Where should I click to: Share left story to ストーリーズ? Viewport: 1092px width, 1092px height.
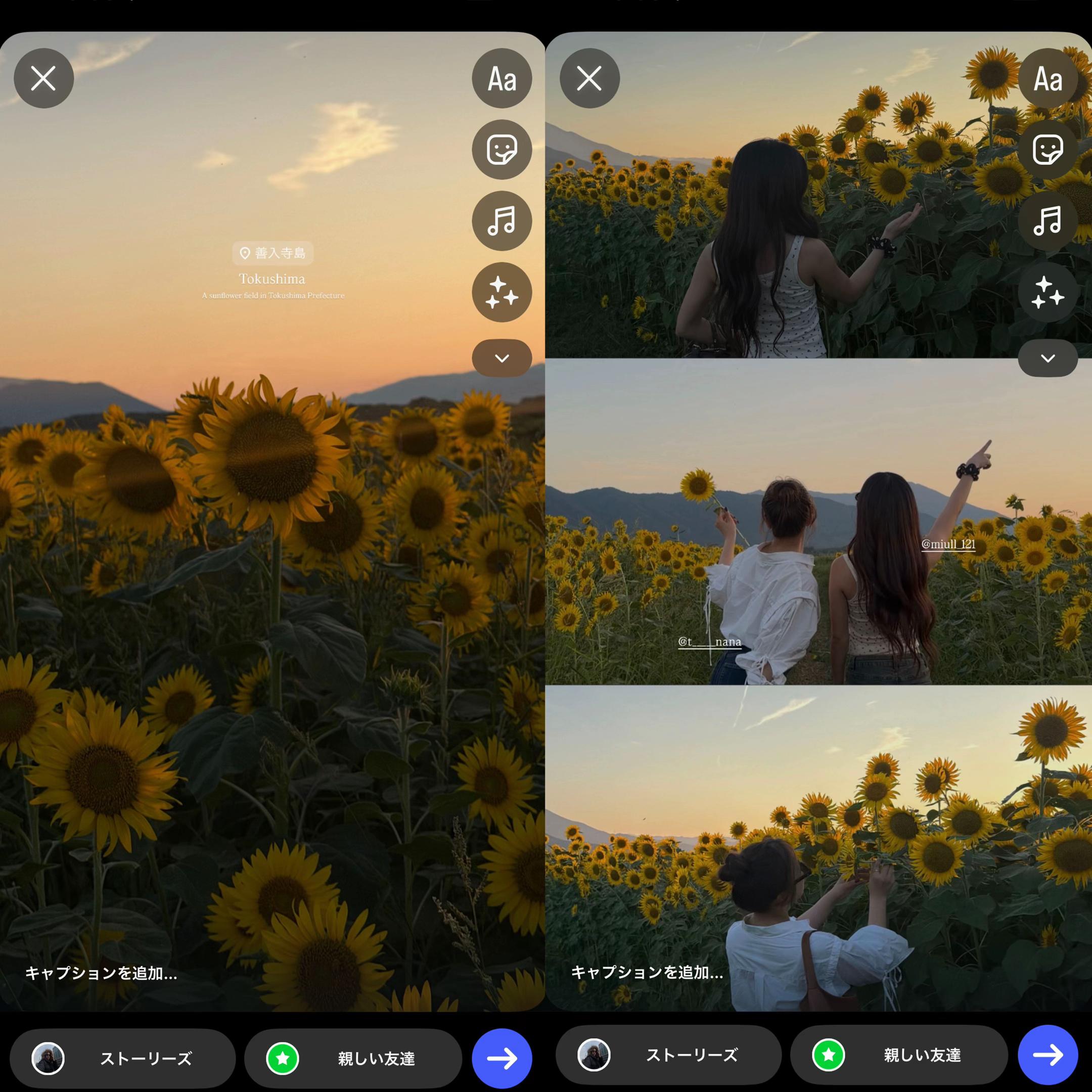pyautogui.click(x=123, y=1058)
